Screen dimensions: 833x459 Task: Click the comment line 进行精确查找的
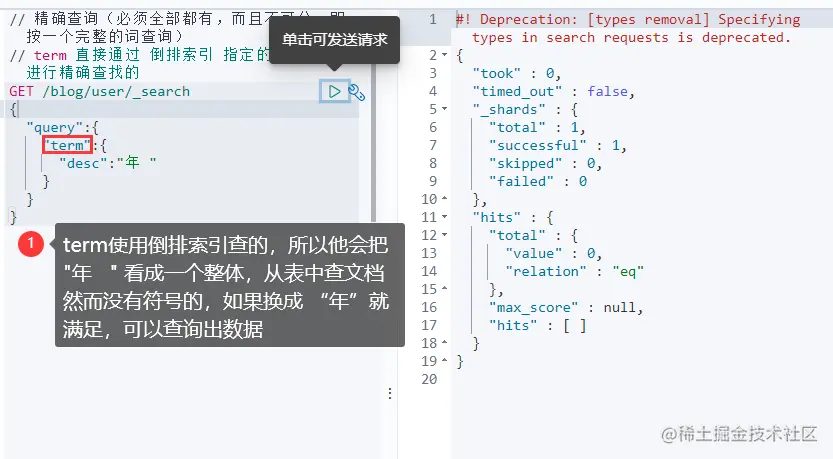pos(82,72)
